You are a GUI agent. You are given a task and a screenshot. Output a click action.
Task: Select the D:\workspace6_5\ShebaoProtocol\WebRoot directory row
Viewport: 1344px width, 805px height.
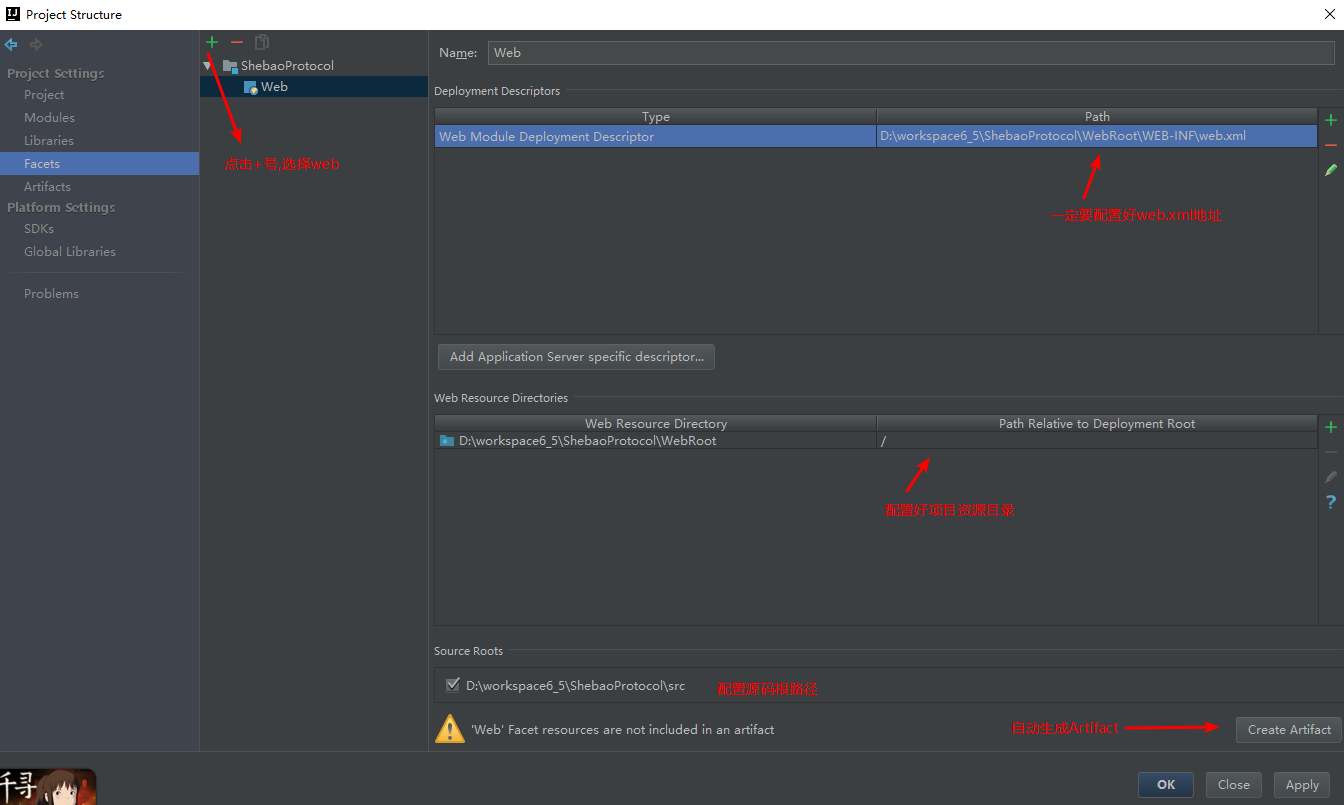pos(876,441)
